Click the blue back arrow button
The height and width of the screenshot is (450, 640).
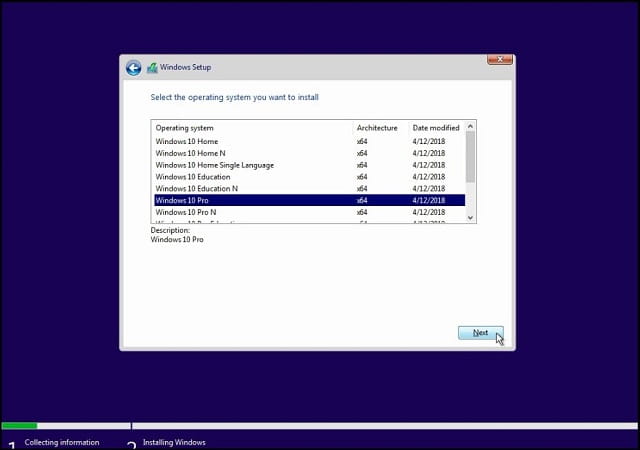coord(133,68)
